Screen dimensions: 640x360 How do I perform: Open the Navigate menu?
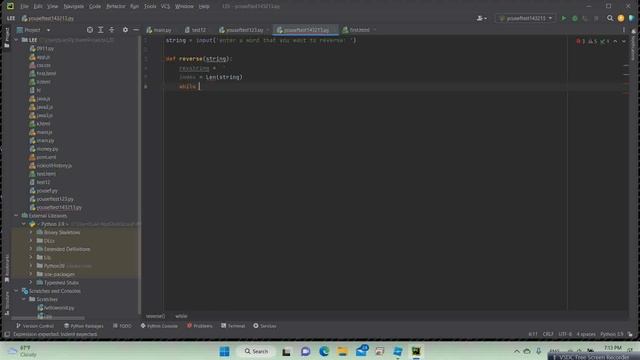(x=73, y=7)
